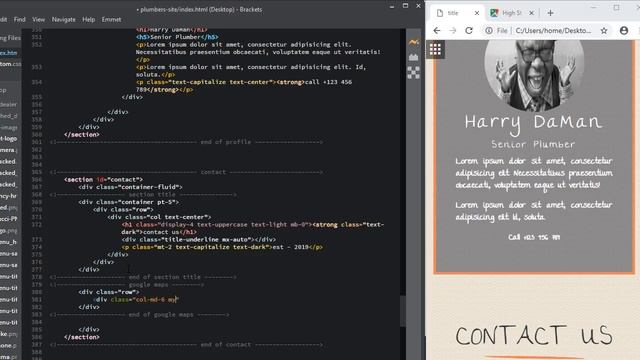Click the 'Harry DaMan' heading on webpage

pyautogui.click(x=533, y=123)
